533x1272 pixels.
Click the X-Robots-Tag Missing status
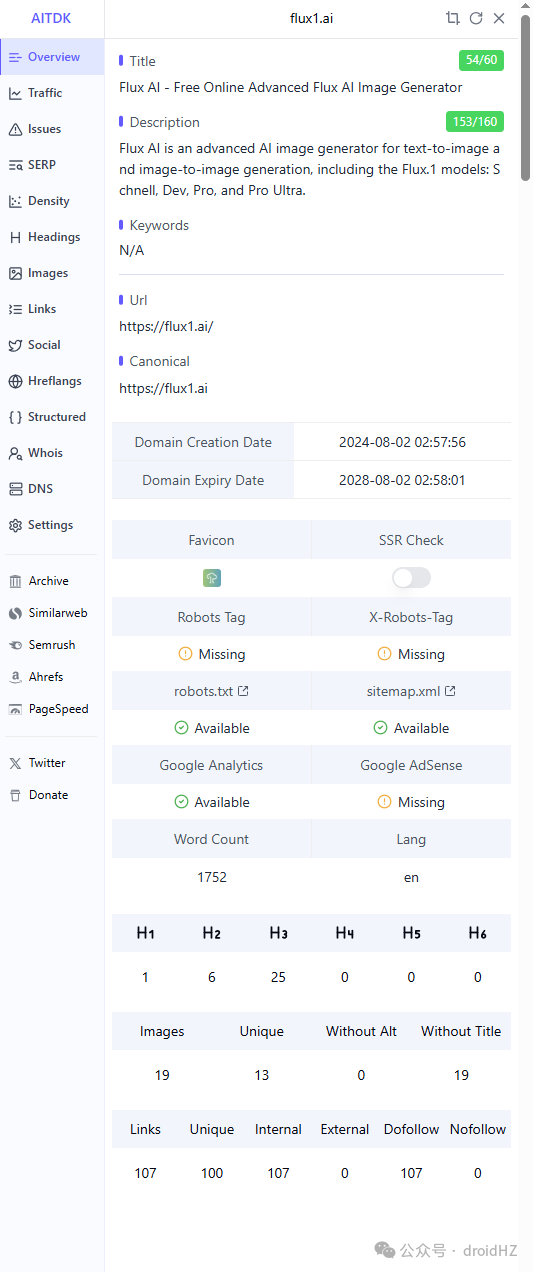(x=411, y=654)
